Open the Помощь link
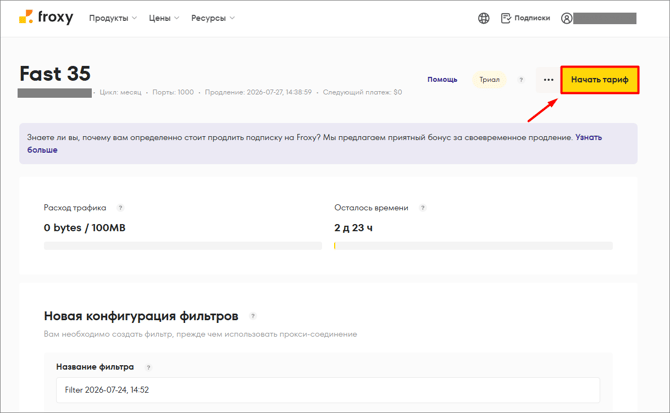The width and height of the screenshot is (670, 413). (x=442, y=80)
